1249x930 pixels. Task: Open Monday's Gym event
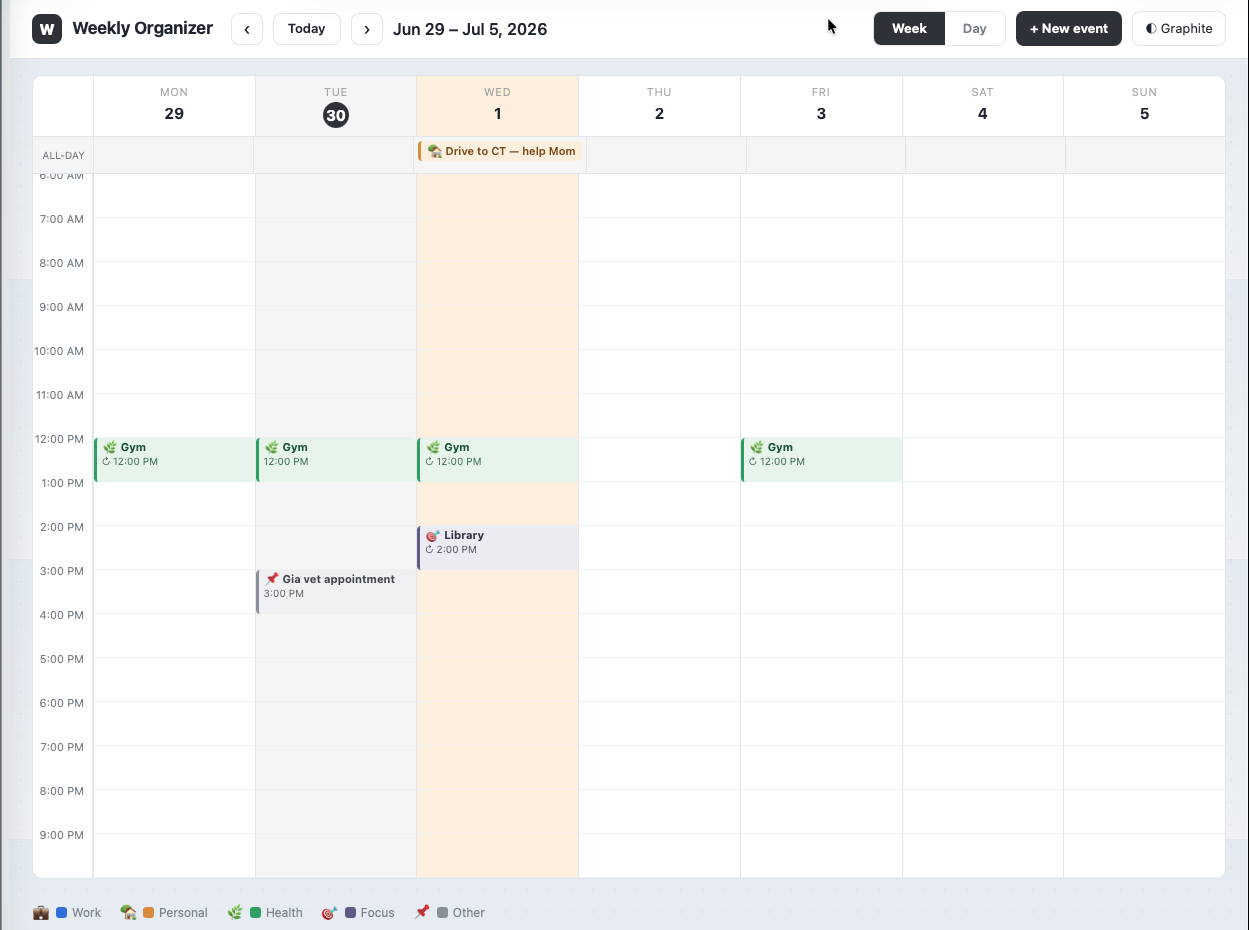coord(175,460)
